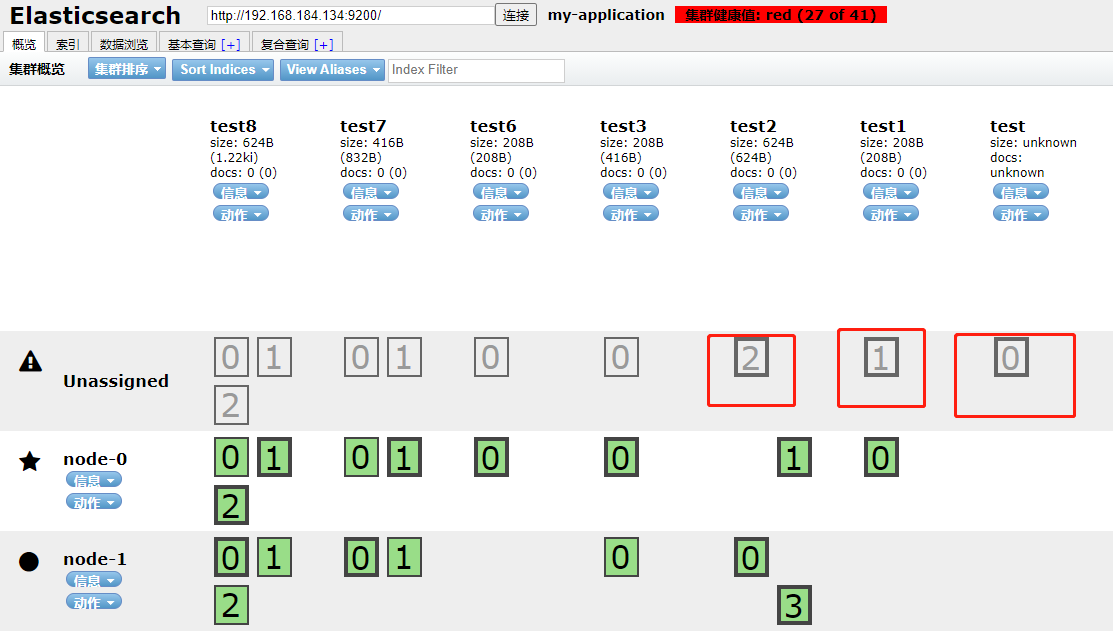This screenshot has height=643, width=1113.
Task: Open 信息 dropdown under test6
Action: (500, 192)
